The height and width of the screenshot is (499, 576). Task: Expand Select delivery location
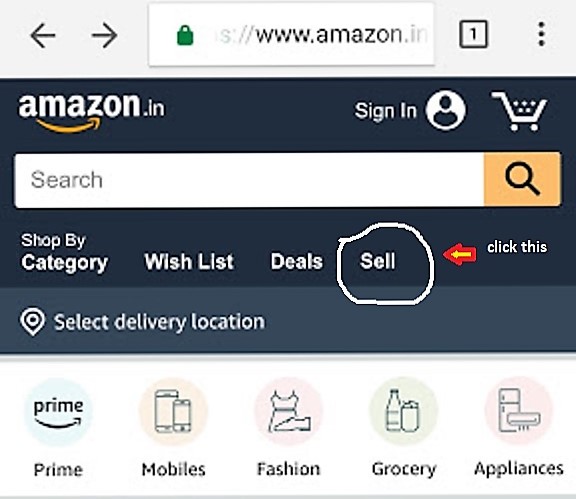pyautogui.click(x=159, y=322)
